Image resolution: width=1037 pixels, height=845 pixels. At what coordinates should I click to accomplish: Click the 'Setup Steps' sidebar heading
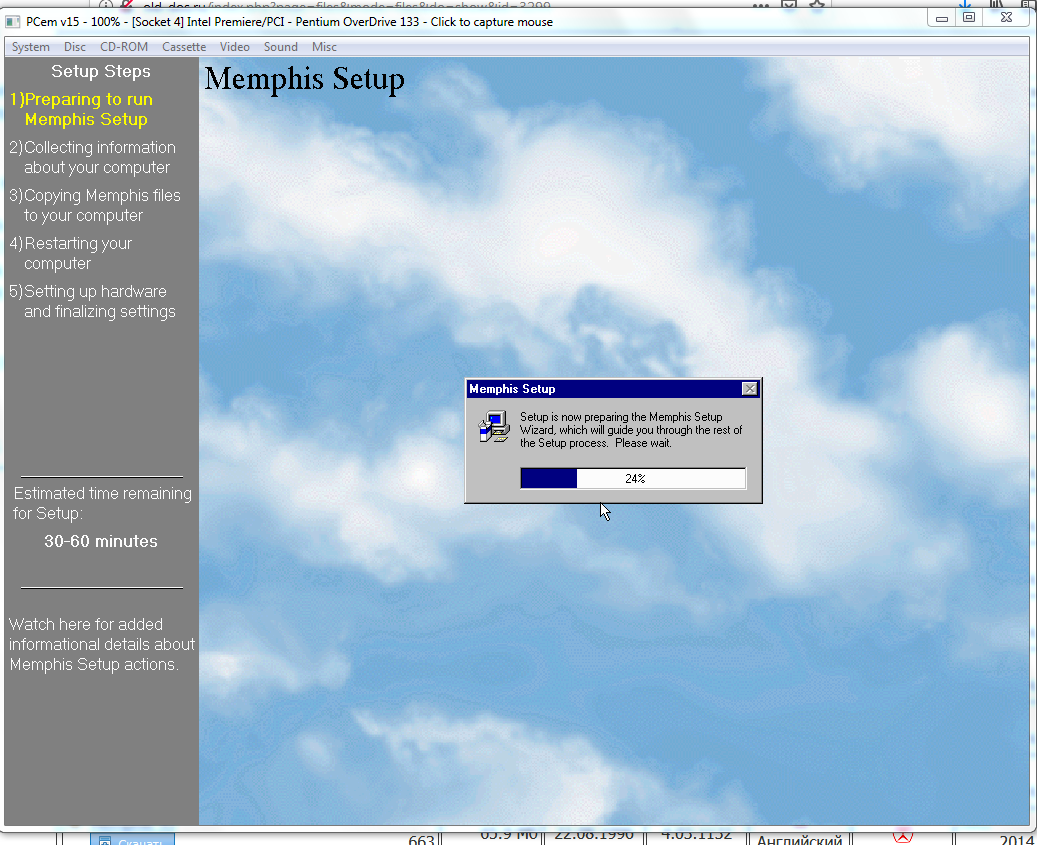coord(101,71)
